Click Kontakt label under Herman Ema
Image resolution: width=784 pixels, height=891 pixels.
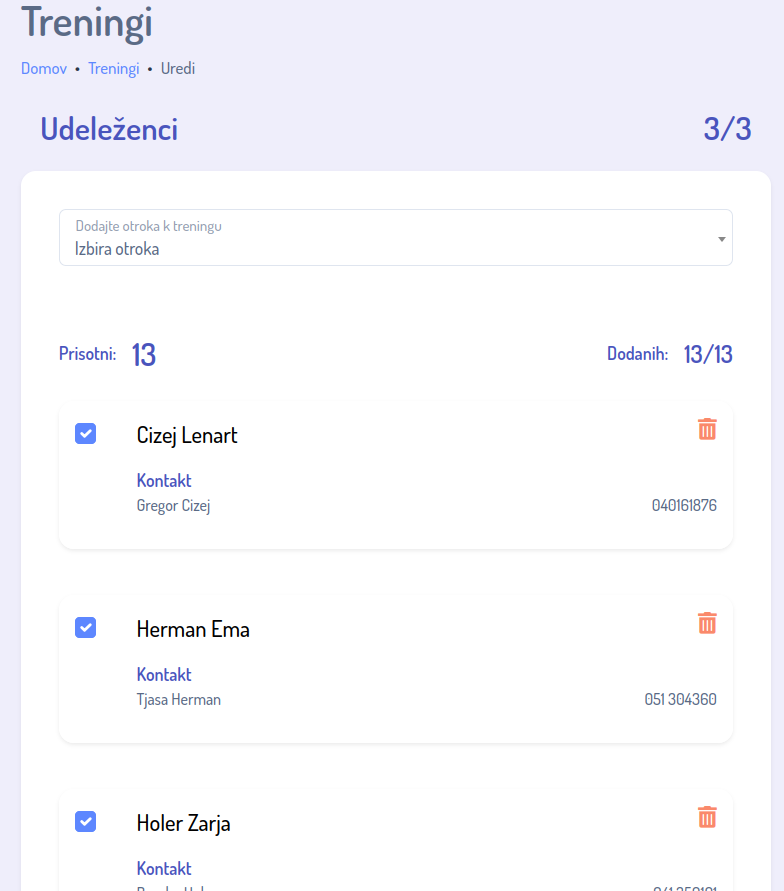click(164, 675)
